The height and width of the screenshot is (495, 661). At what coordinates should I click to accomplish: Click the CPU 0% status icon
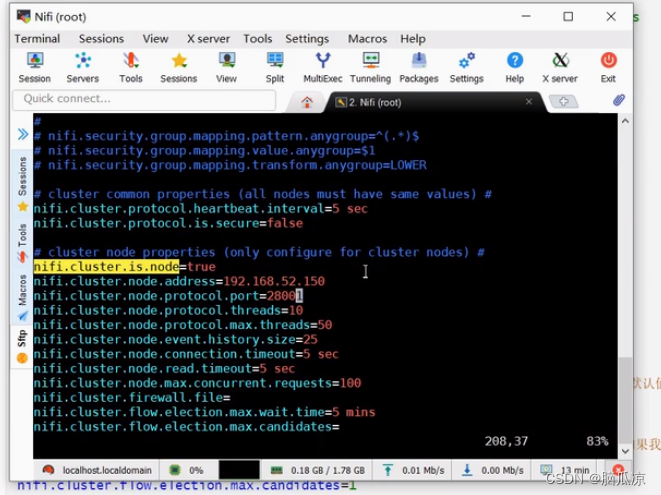click(x=175, y=470)
